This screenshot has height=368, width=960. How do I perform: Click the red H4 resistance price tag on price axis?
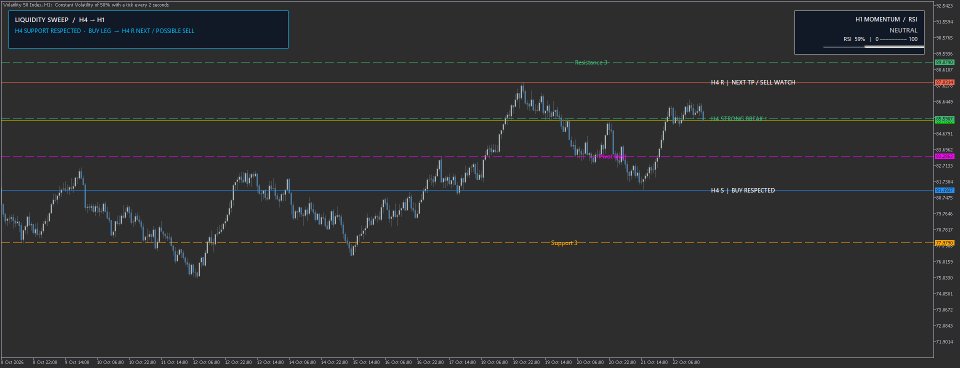point(944,82)
